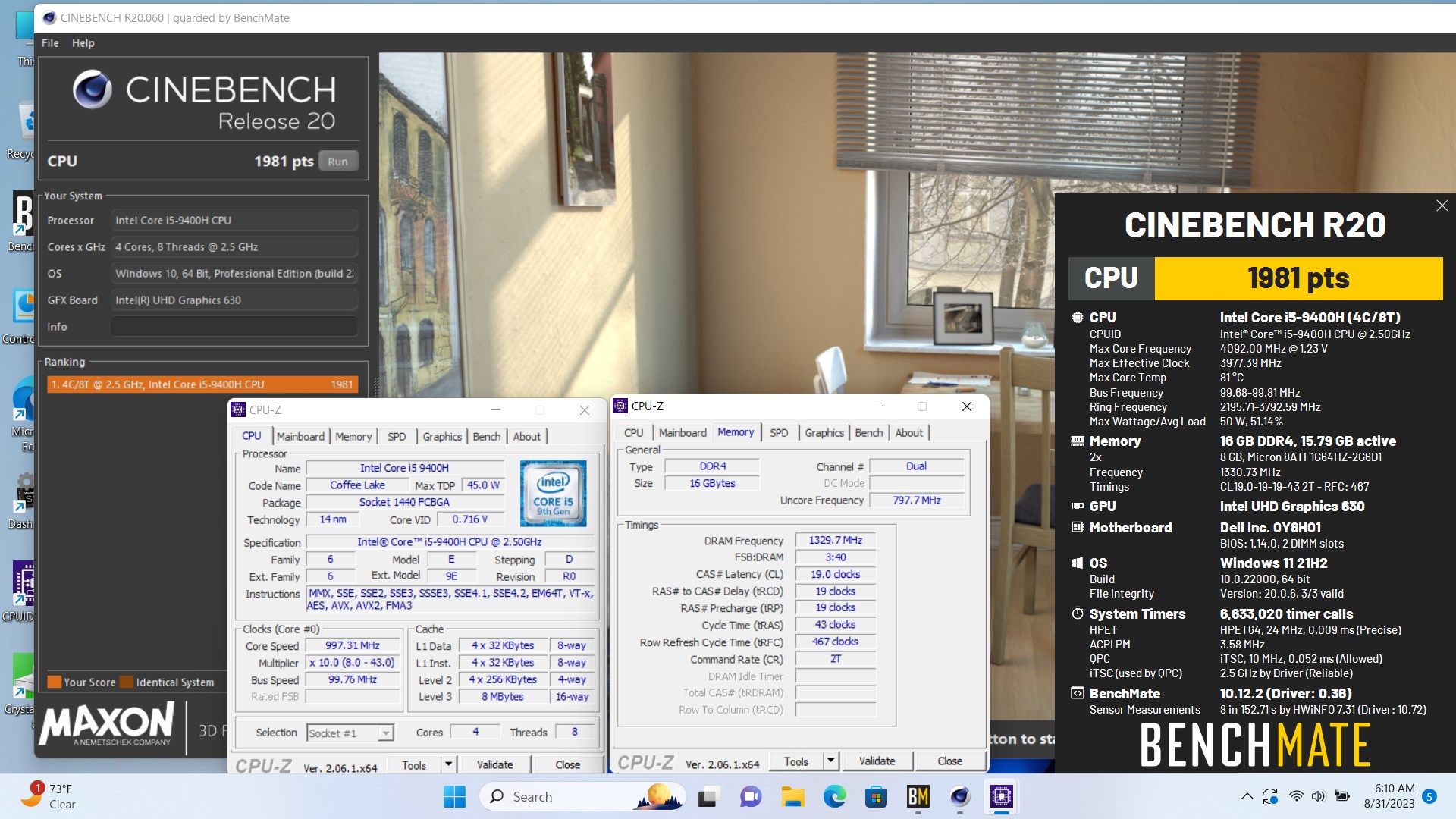Click the Cinebench logo icon in header
The image size is (1456, 819).
click(93, 89)
